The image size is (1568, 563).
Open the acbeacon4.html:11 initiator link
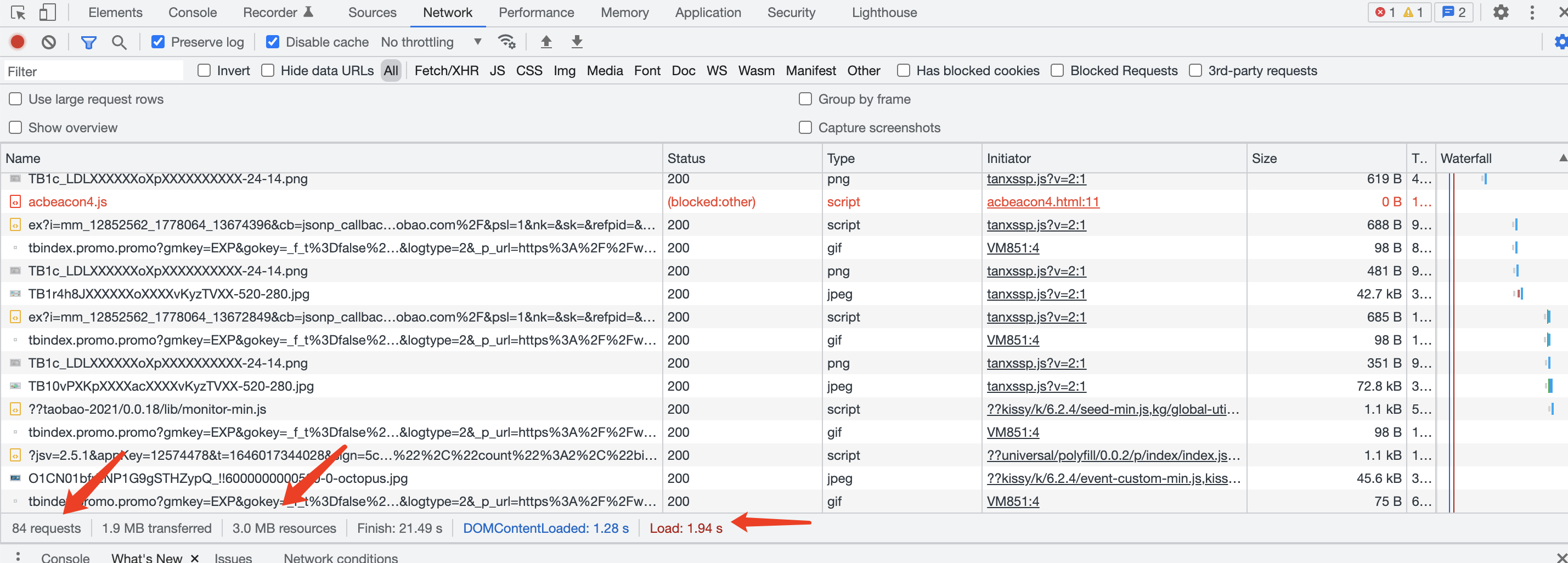point(1042,201)
